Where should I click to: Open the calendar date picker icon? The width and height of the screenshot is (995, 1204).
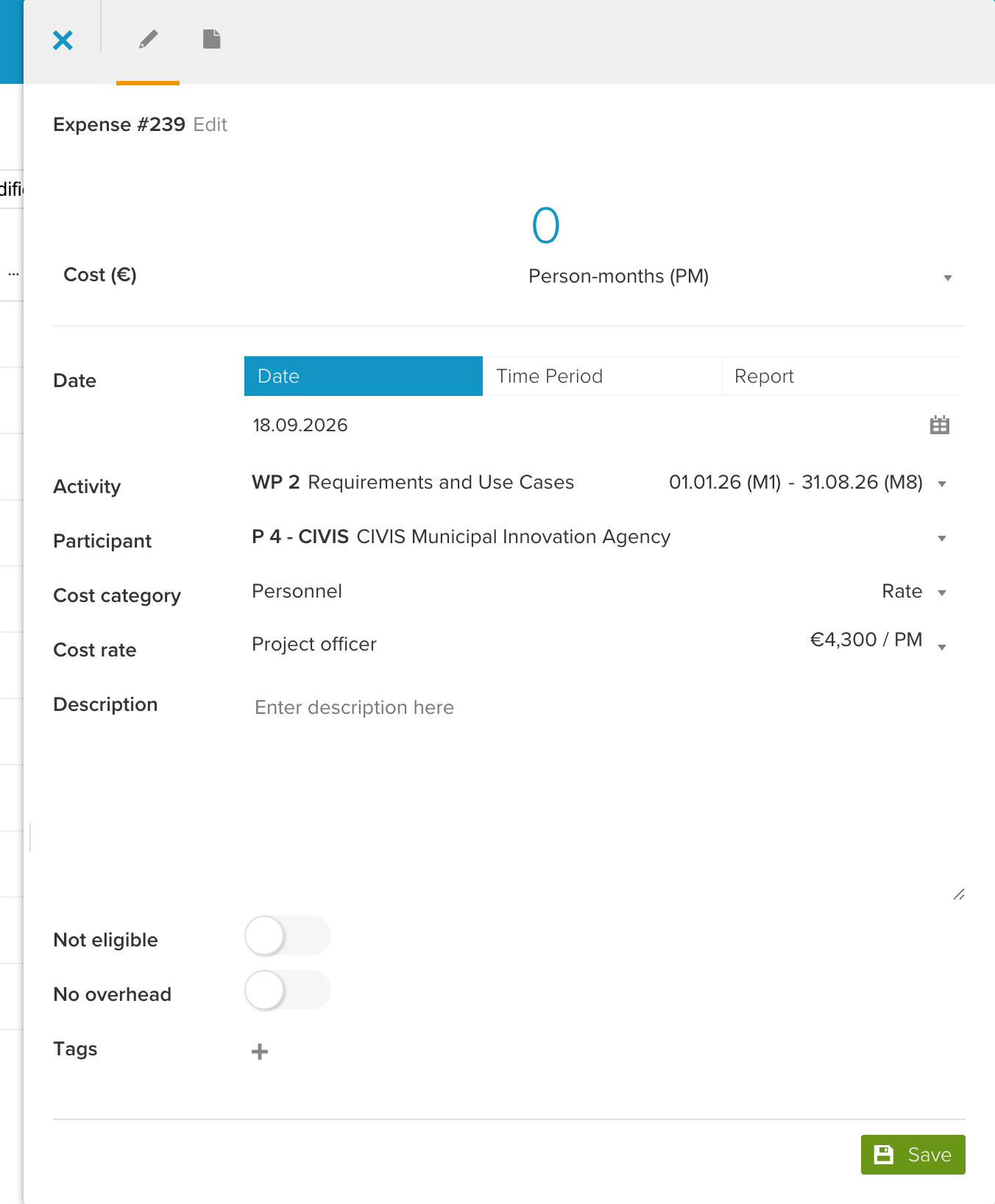coord(940,425)
